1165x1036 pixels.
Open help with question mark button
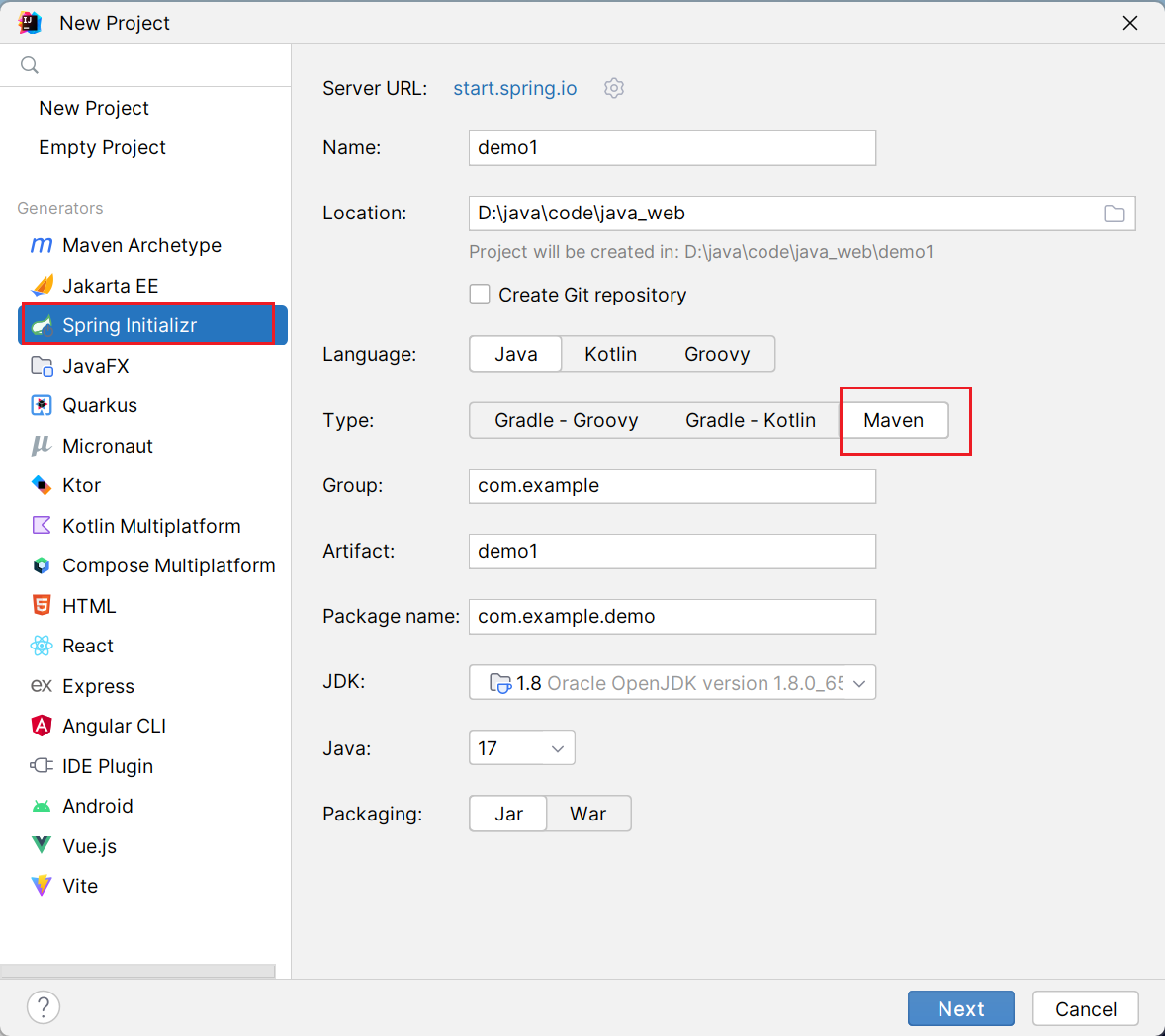pos(44,1007)
